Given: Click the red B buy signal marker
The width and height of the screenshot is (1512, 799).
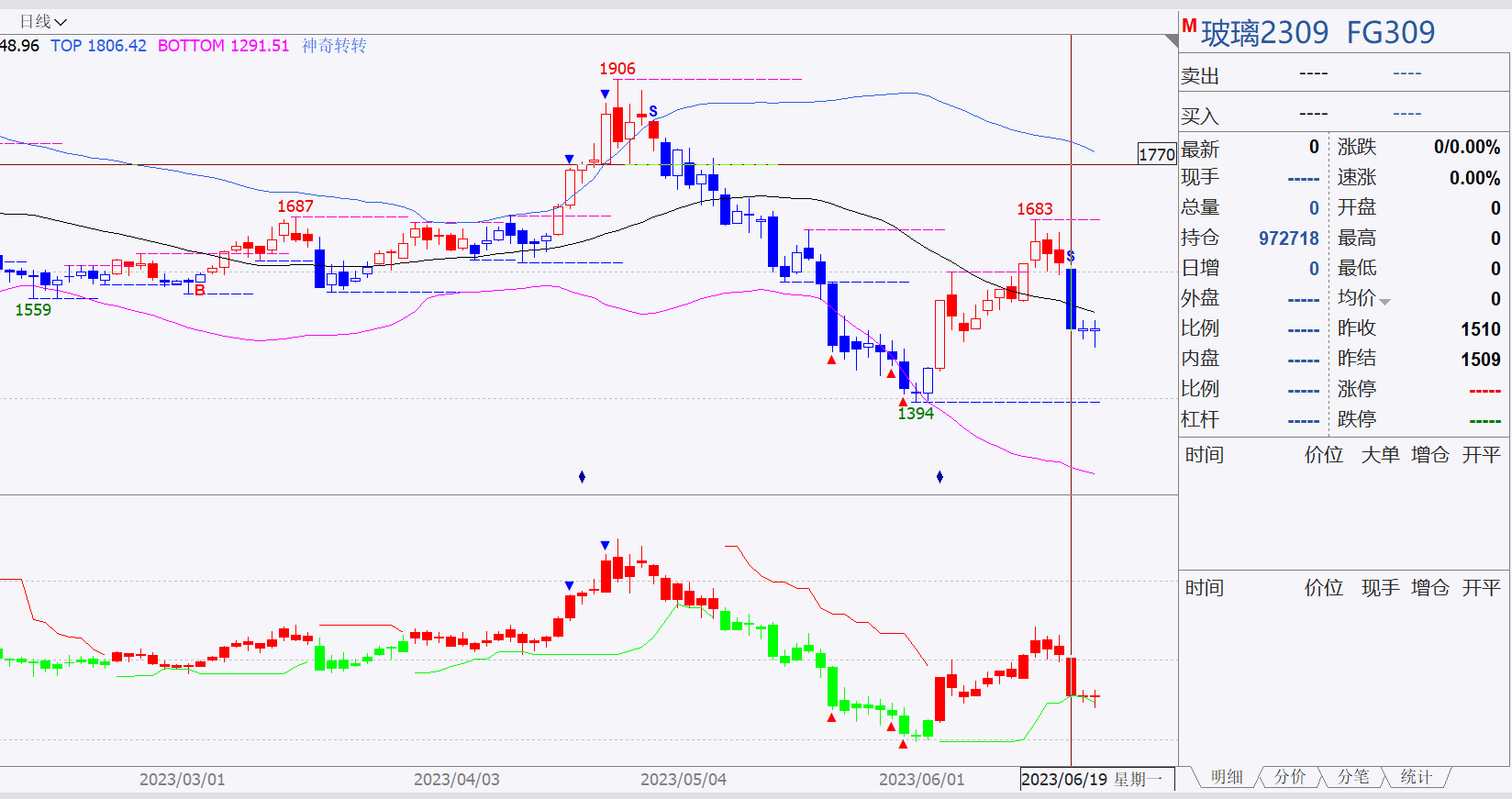Looking at the screenshot, I should (200, 290).
